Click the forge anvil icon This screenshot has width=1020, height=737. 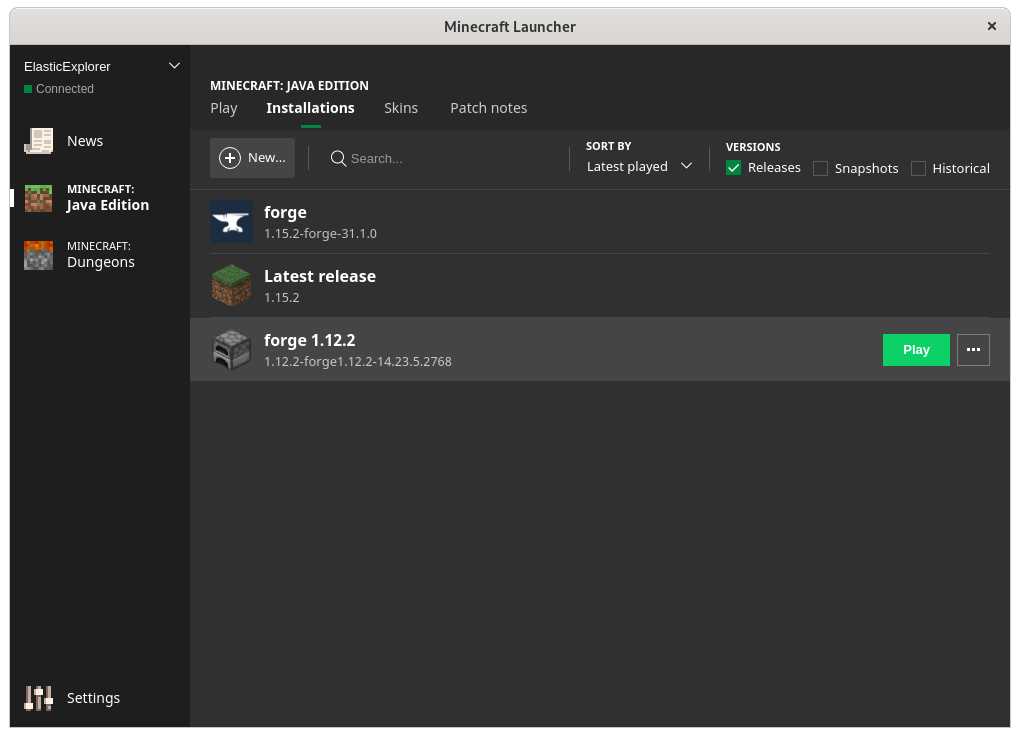tap(232, 222)
